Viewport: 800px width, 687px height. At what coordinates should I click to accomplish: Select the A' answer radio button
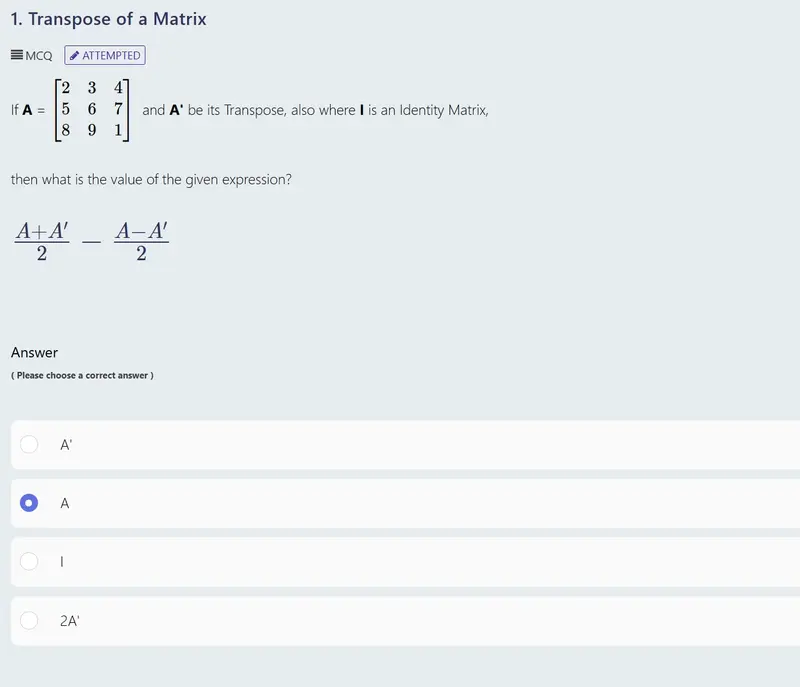29,444
